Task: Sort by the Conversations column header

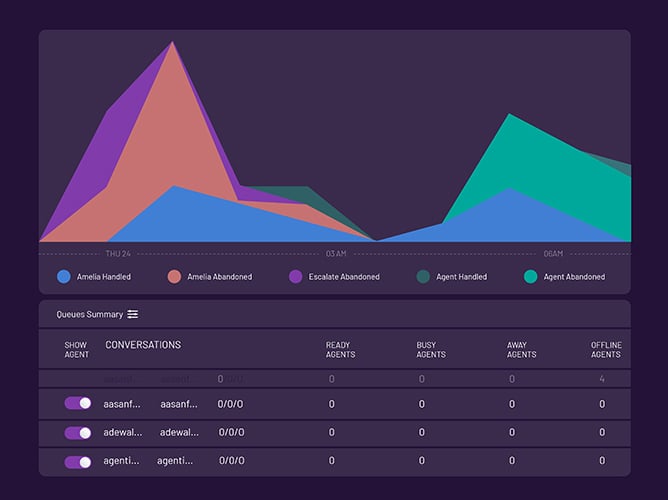Action: (143, 345)
